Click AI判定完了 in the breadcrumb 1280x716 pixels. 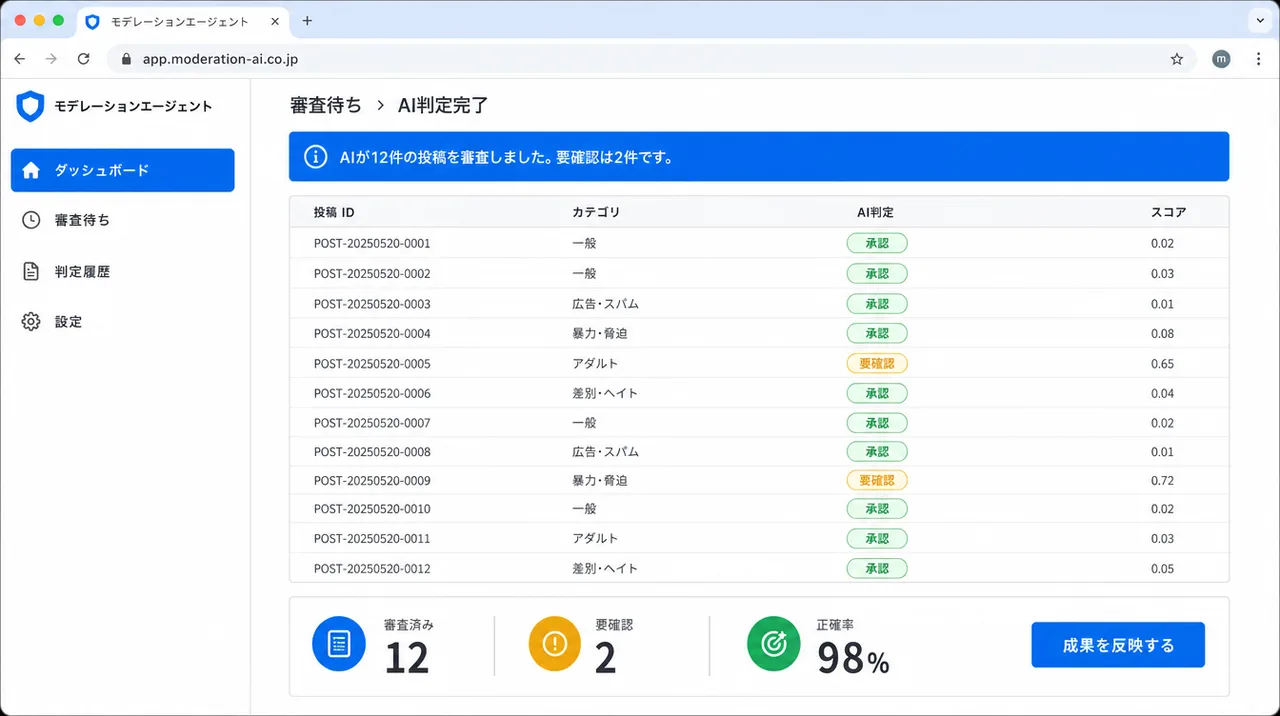click(x=443, y=105)
